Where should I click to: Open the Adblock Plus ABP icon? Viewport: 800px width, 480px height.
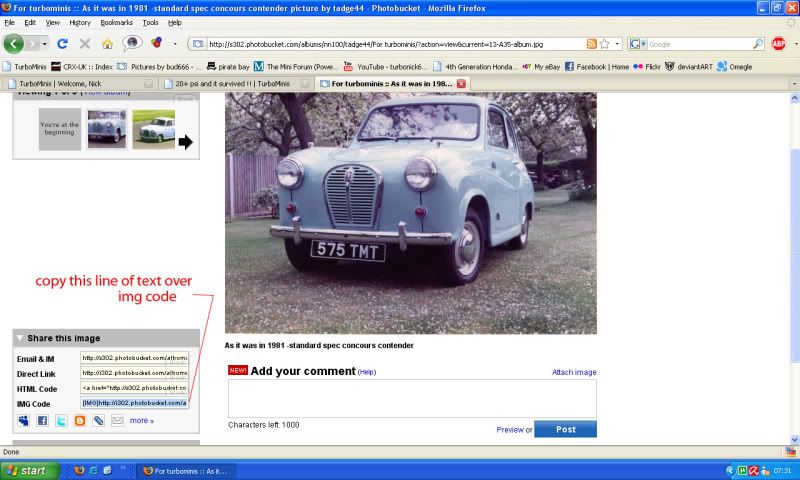click(778, 44)
